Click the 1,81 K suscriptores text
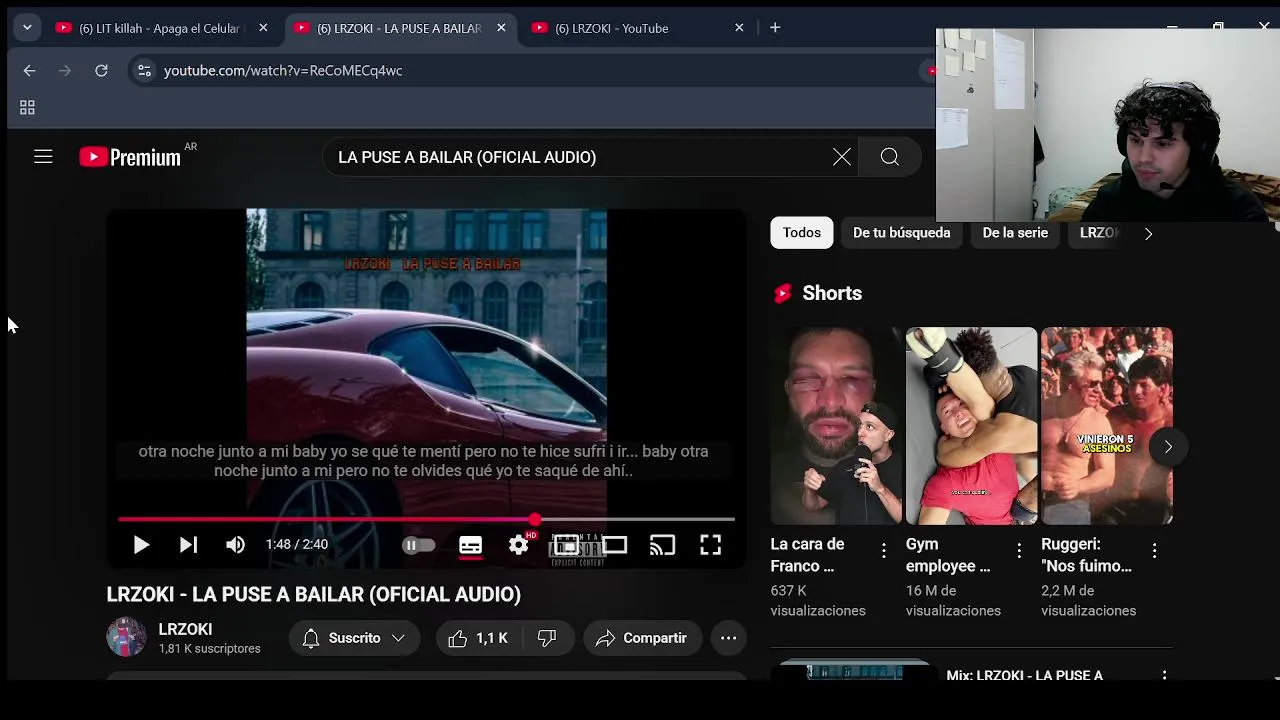Viewport: 1280px width, 720px height. [x=209, y=649]
